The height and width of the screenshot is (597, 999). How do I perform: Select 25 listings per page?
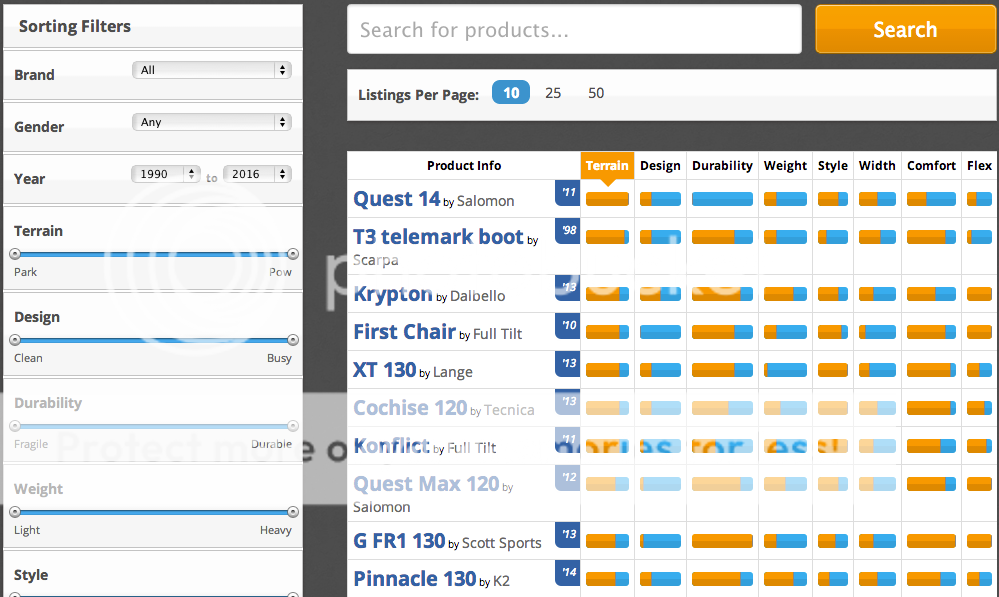[x=553, y=93]
